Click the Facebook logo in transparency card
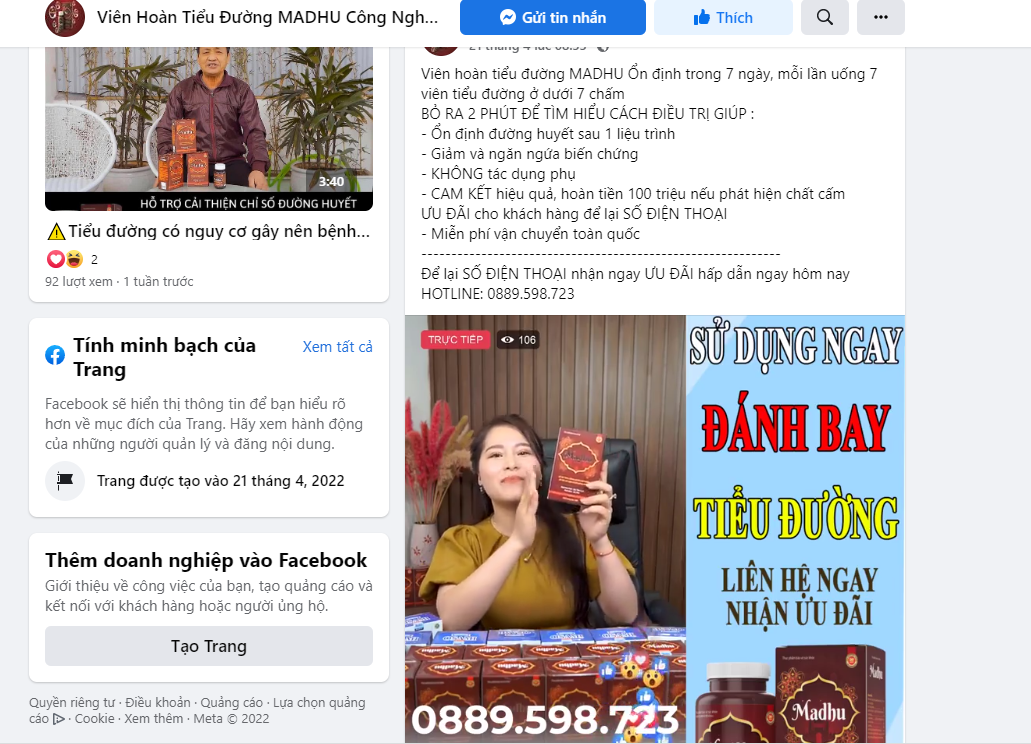1031x744 pixels. click(x=55, y=355)
